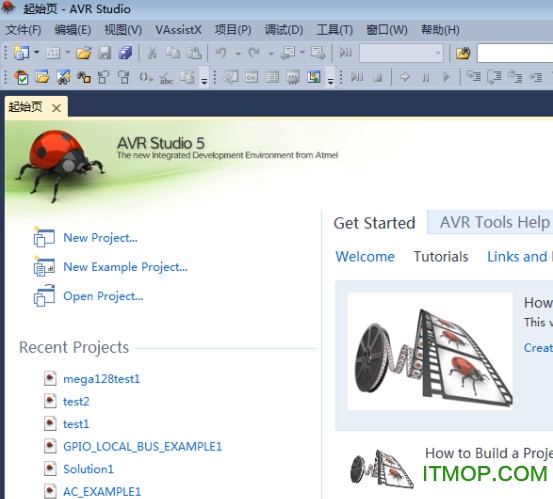Image resolution: width=553 pixels, height=499 pixels.
Task: Click the Copy icon
Action: 173,53
